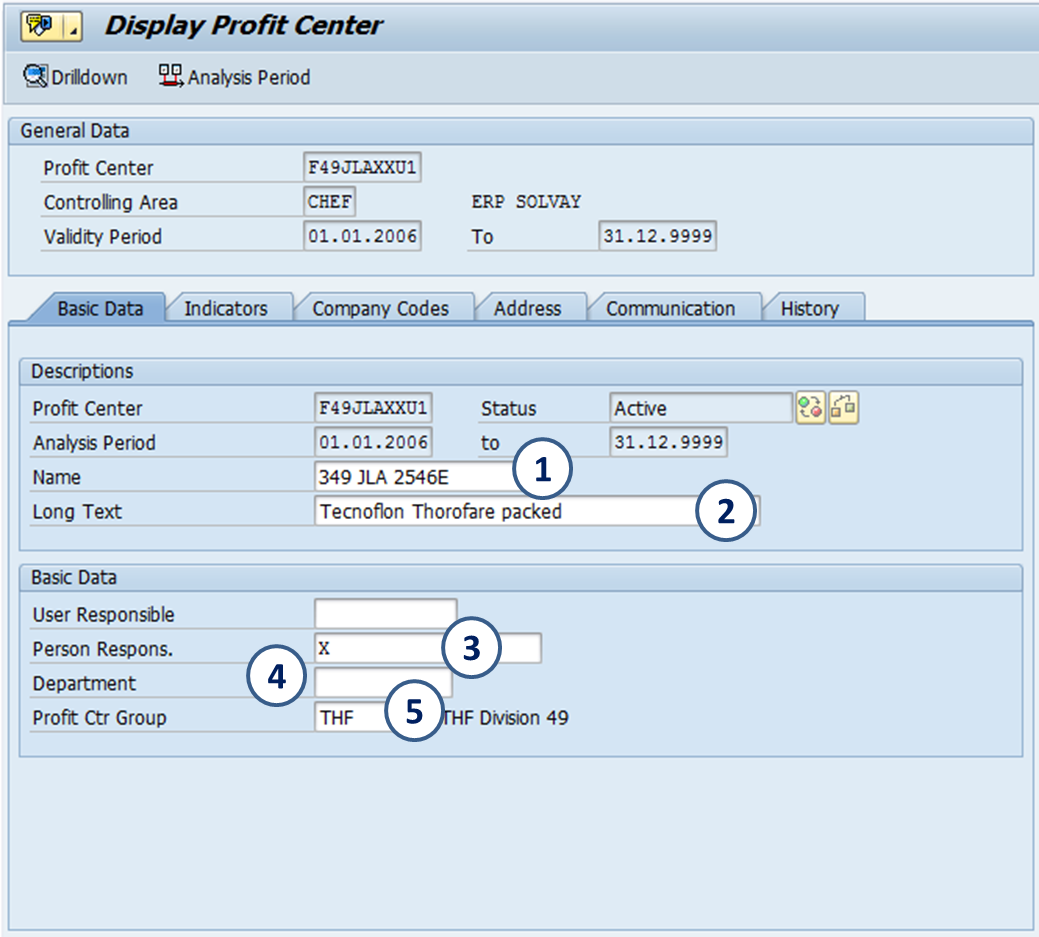Click the yellow title bar menu icon

(x=39, y=27)
